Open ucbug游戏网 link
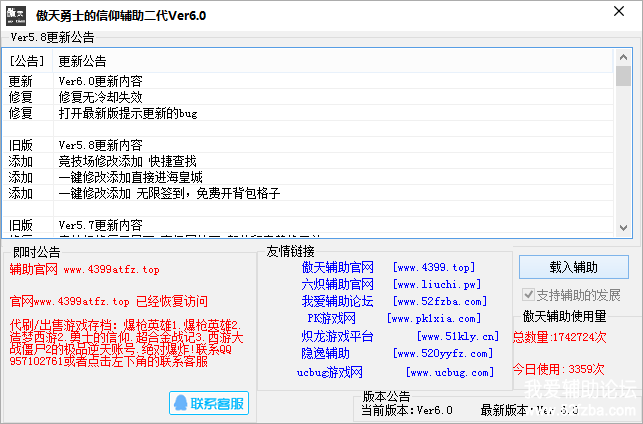The height and width of the screenshot is (424, 643). (x=330, y=372)
